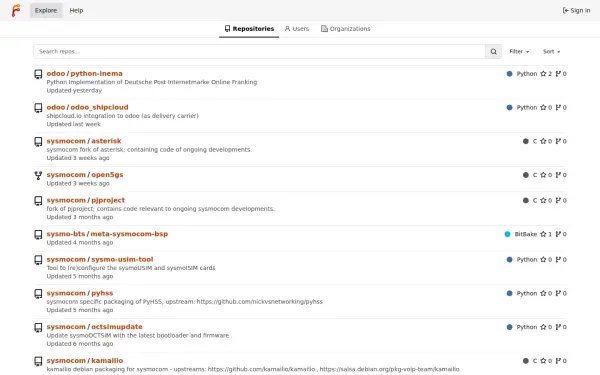Click BitBake language dot on meta-sysmocom-bsp row

point(507,234)
